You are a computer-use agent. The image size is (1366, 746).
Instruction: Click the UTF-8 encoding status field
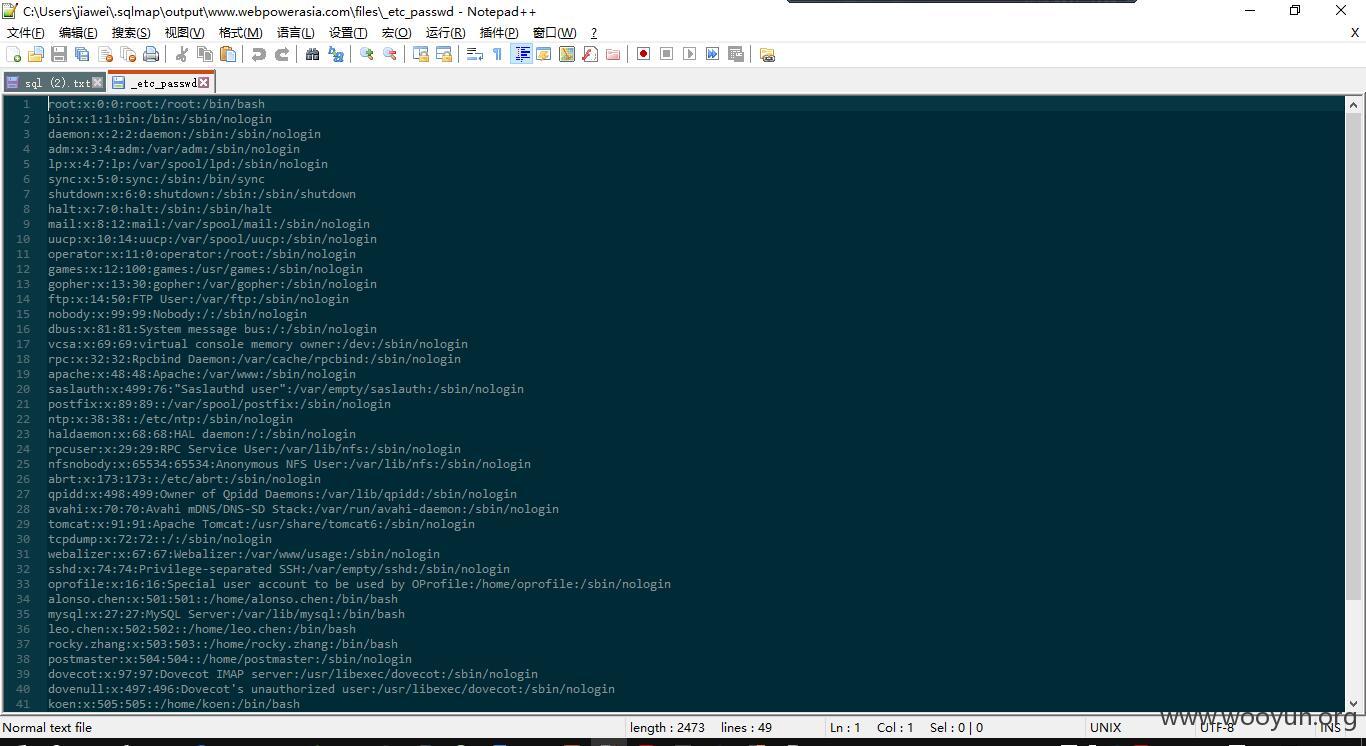(x=1217, y=727)
